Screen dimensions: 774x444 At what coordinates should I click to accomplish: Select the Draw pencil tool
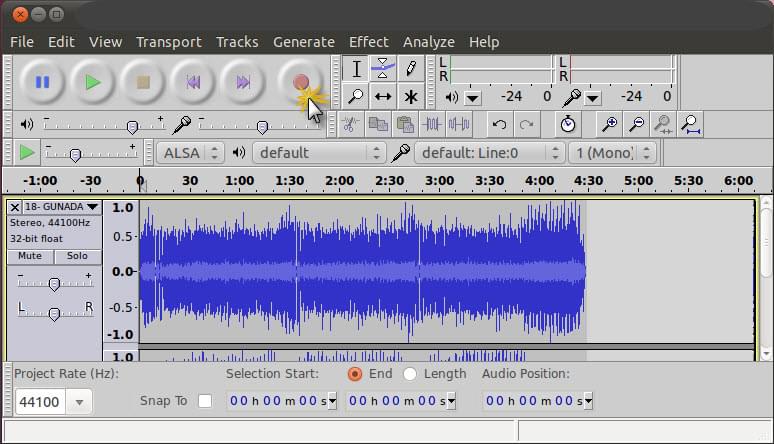(410, 69)
